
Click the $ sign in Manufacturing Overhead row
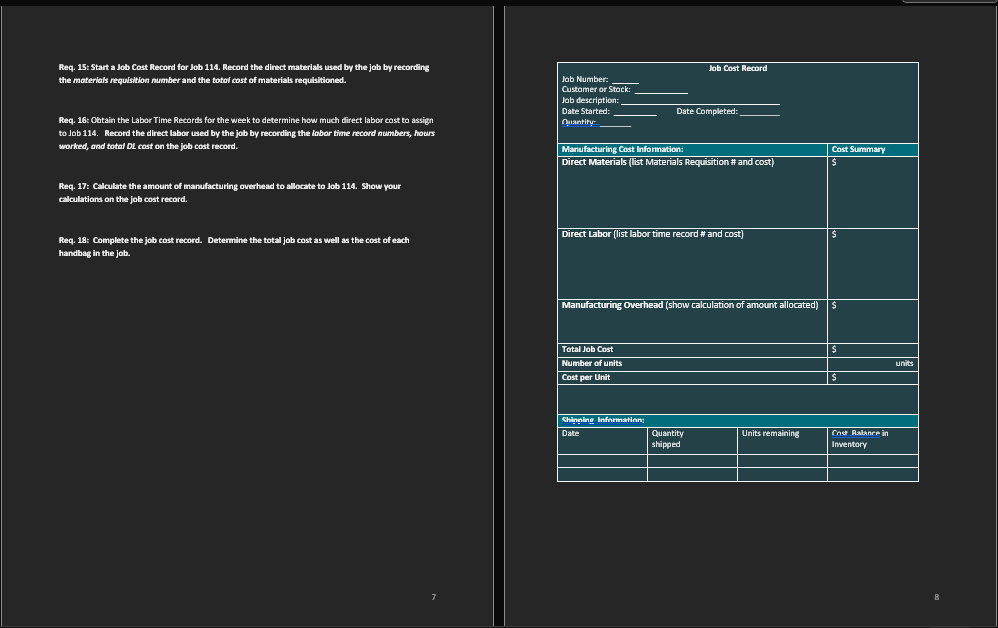click(834, 305)
